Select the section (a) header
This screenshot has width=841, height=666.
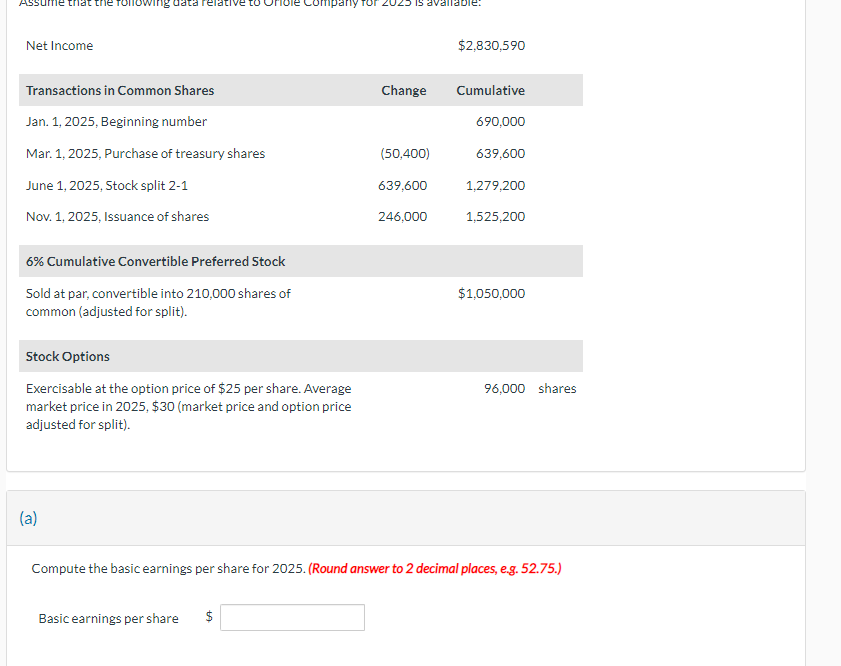29,518
